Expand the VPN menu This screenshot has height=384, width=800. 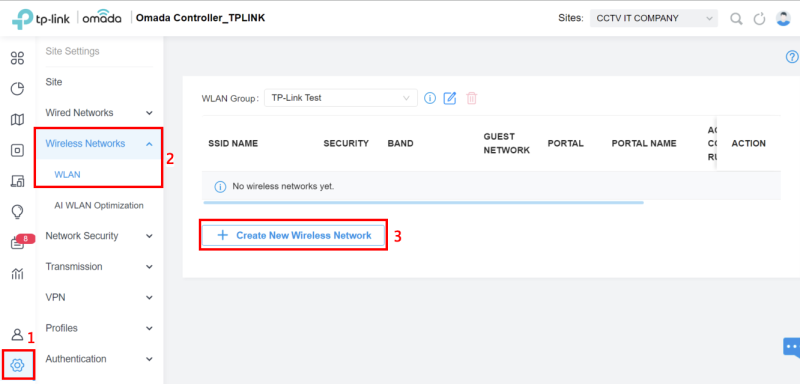click(99, 297)
